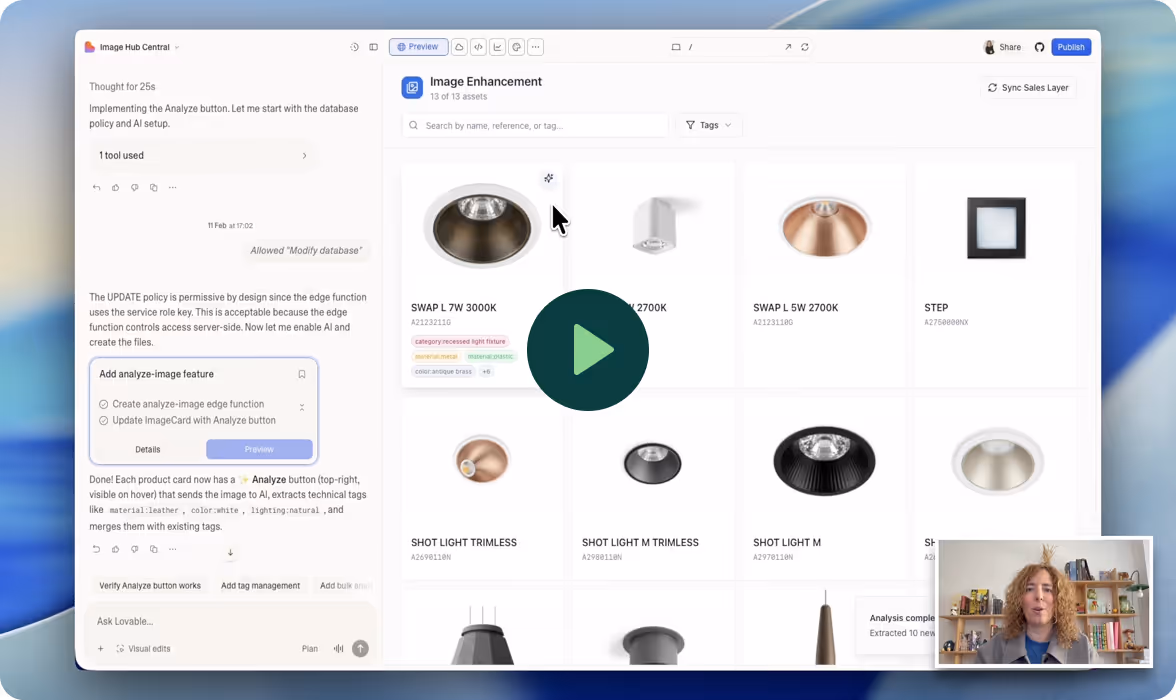The height and width of the screenshot is (700, 1176).
Task: Choose 'Add tag management' suggestion
Action: point(260,586)
